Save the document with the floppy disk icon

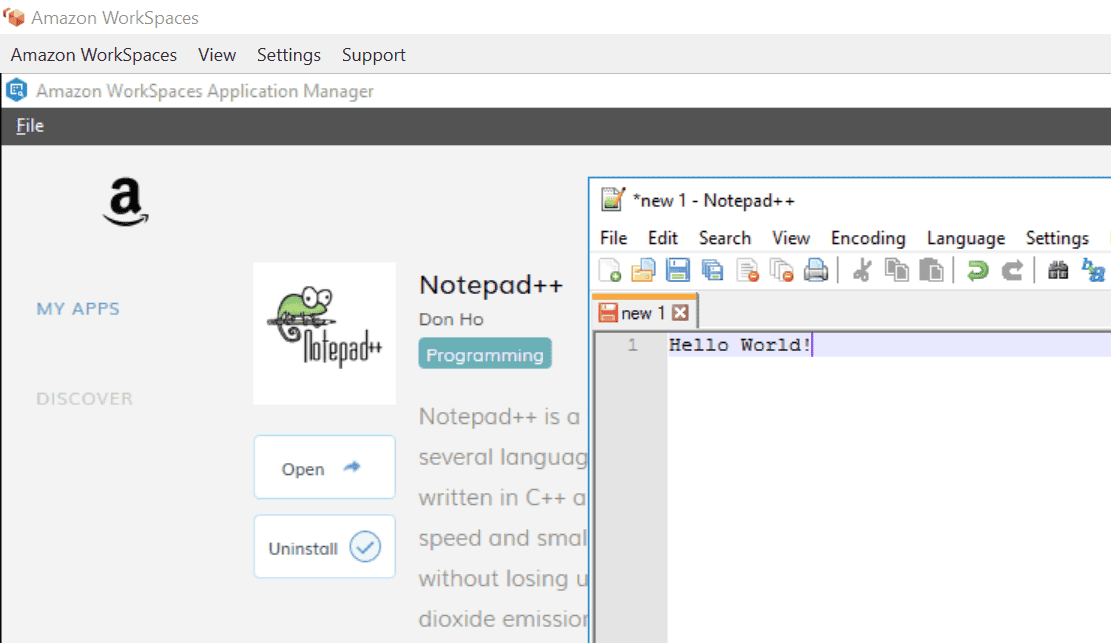678,270
